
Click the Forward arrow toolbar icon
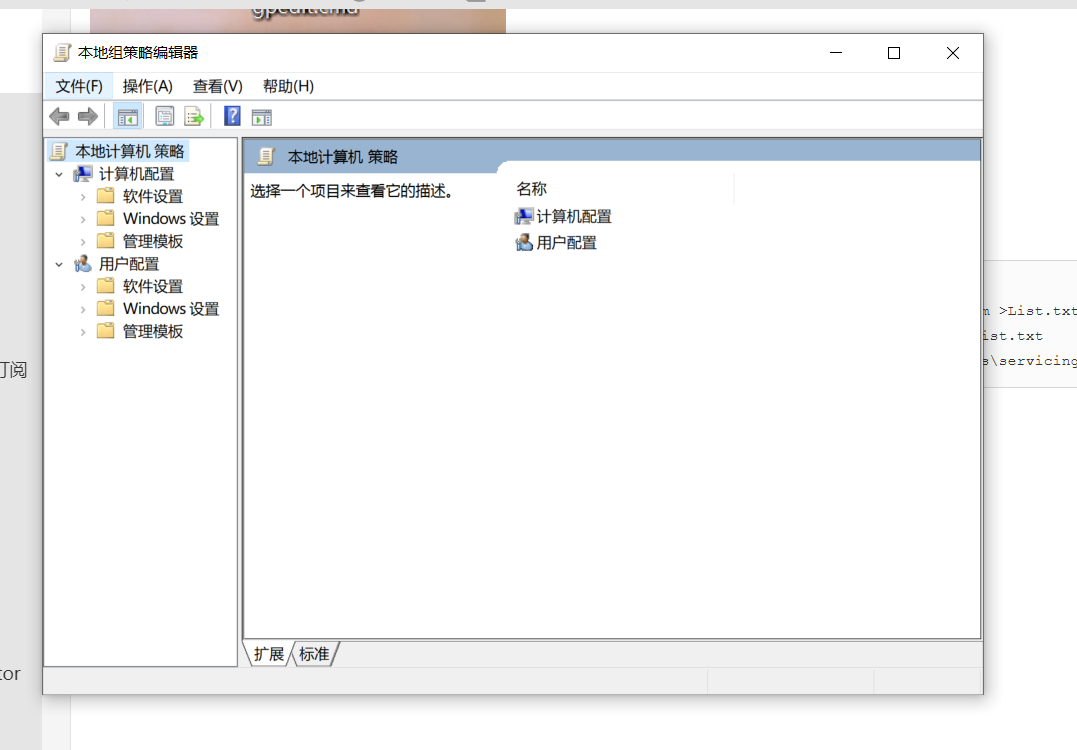88,117
